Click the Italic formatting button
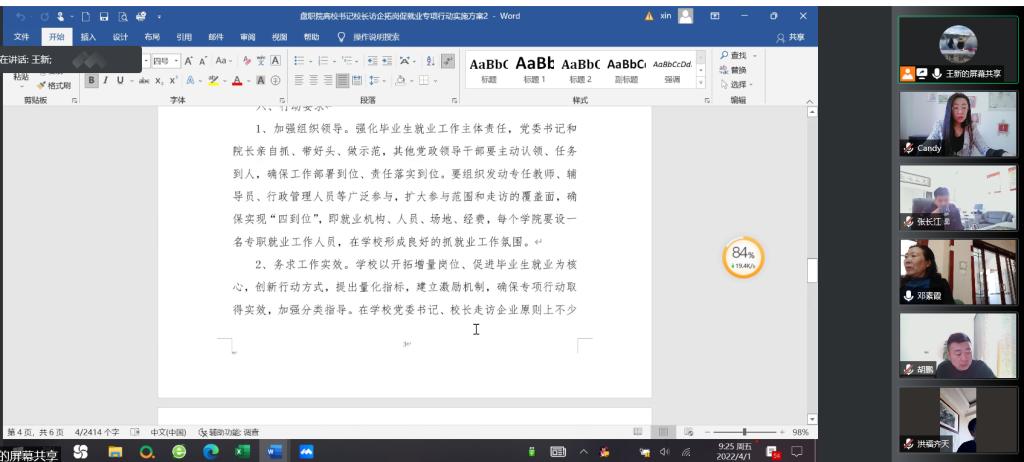The image size is (1024, 462). click(106, 80)
